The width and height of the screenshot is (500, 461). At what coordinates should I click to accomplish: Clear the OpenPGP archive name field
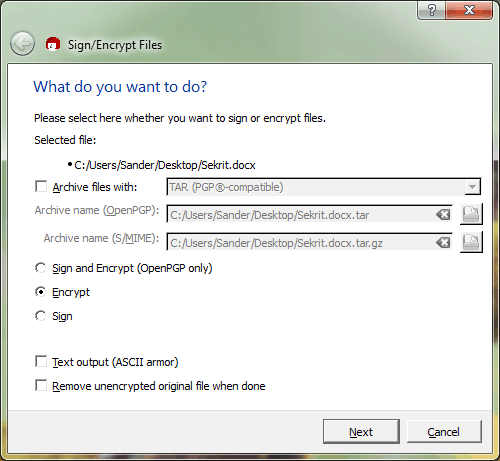tap(443, 215)
